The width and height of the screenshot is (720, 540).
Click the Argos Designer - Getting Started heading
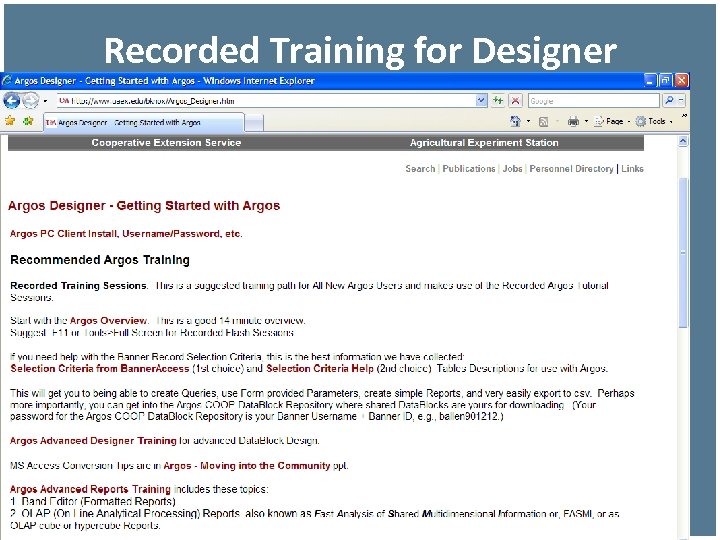(x=144, y=206)
